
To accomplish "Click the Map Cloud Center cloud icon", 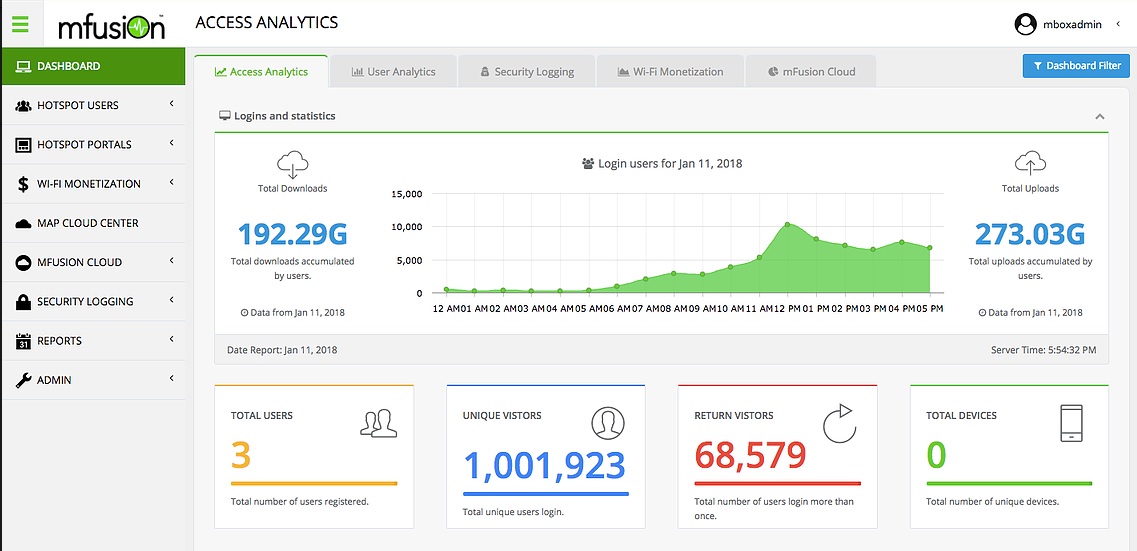I will coord(23,223).
